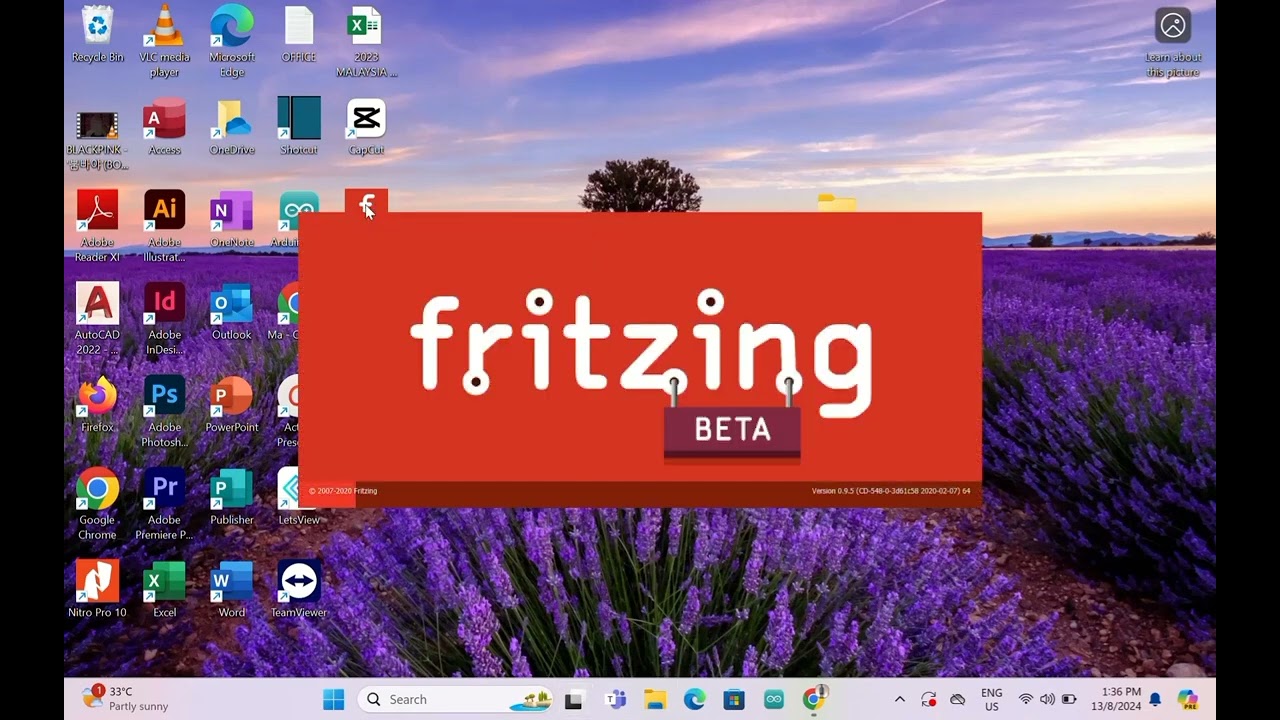The height and width of the screenshot is (720, 1280).
Task: Launch TeamViewer desktop shortcut
Action: [298, 590]
